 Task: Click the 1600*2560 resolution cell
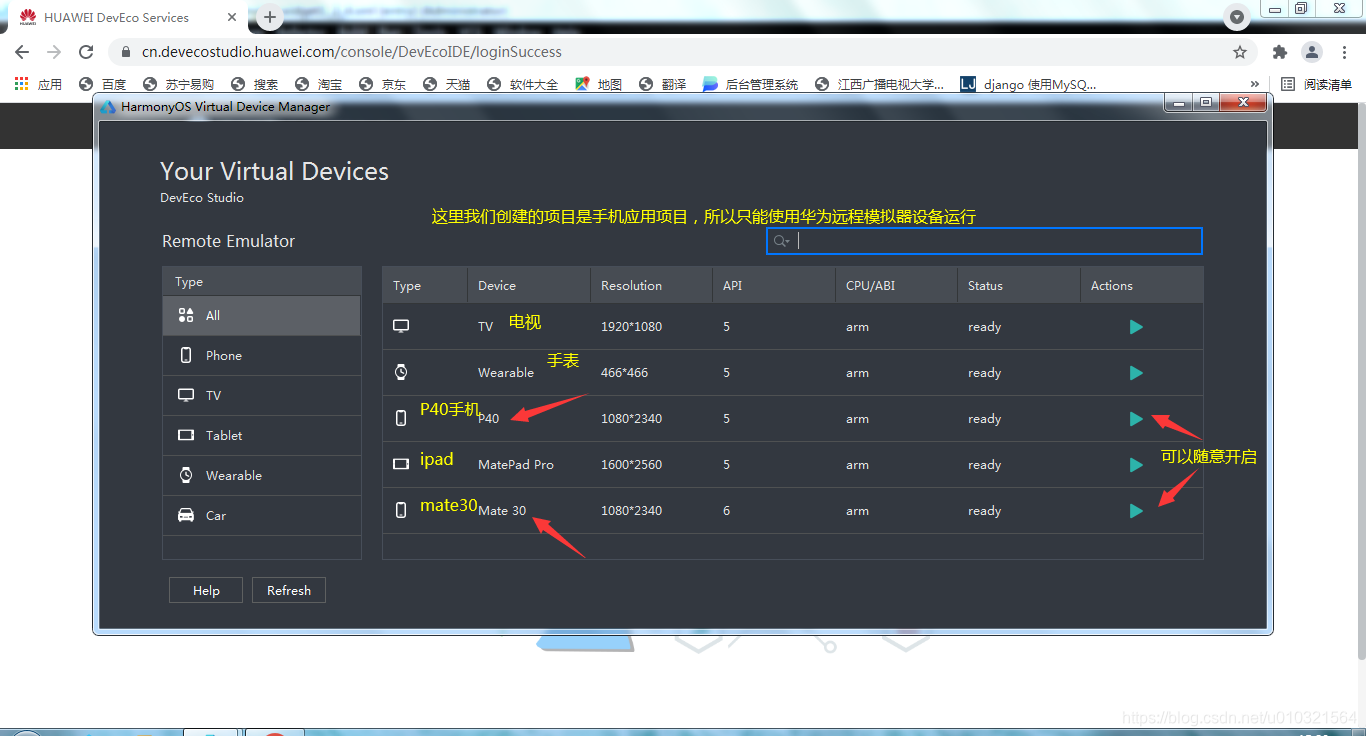pos(631,465)
